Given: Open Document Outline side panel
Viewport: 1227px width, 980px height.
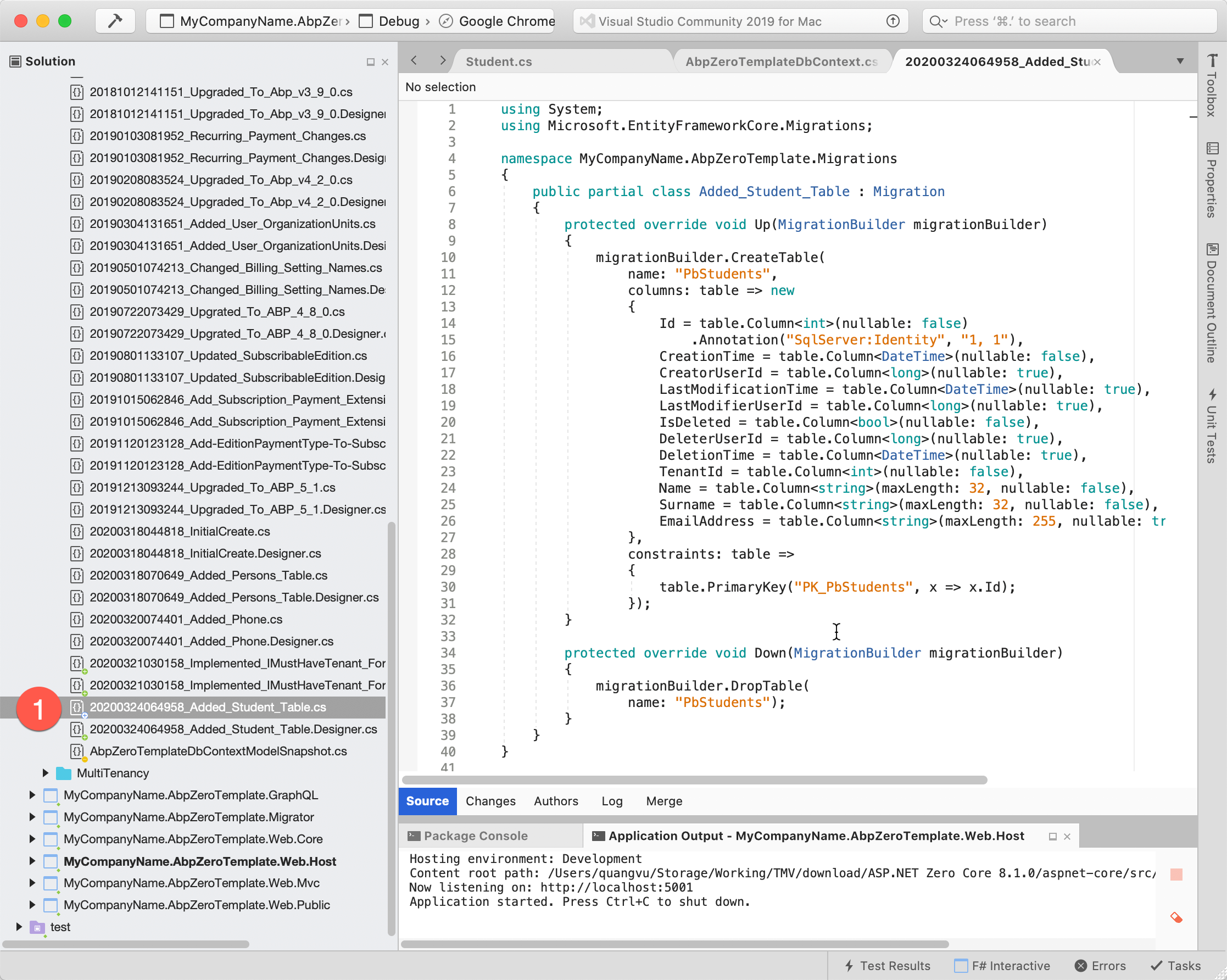Looking at the screenshot, I should click(x=1212, y=303).
